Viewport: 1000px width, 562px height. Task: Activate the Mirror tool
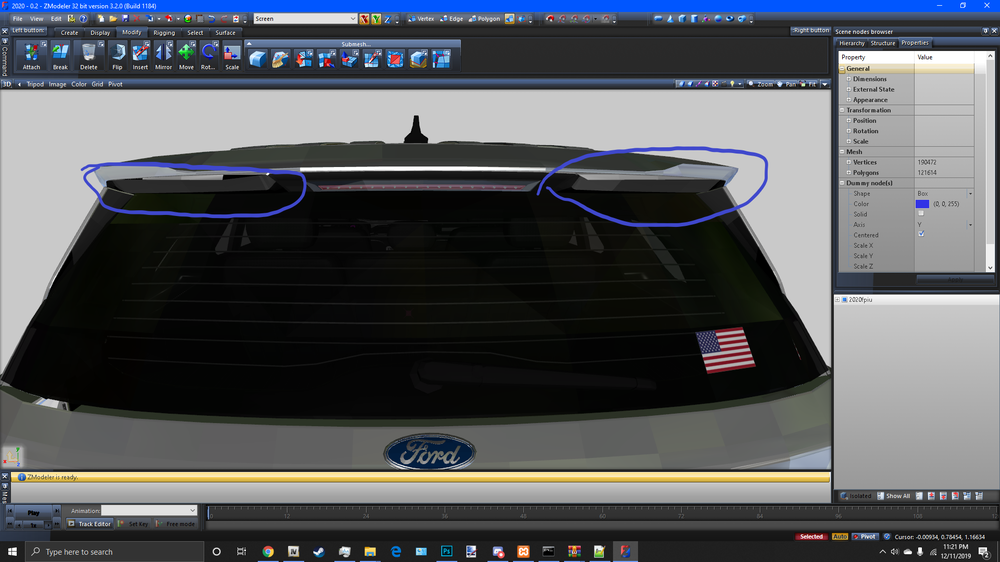[x=163, y=56]
